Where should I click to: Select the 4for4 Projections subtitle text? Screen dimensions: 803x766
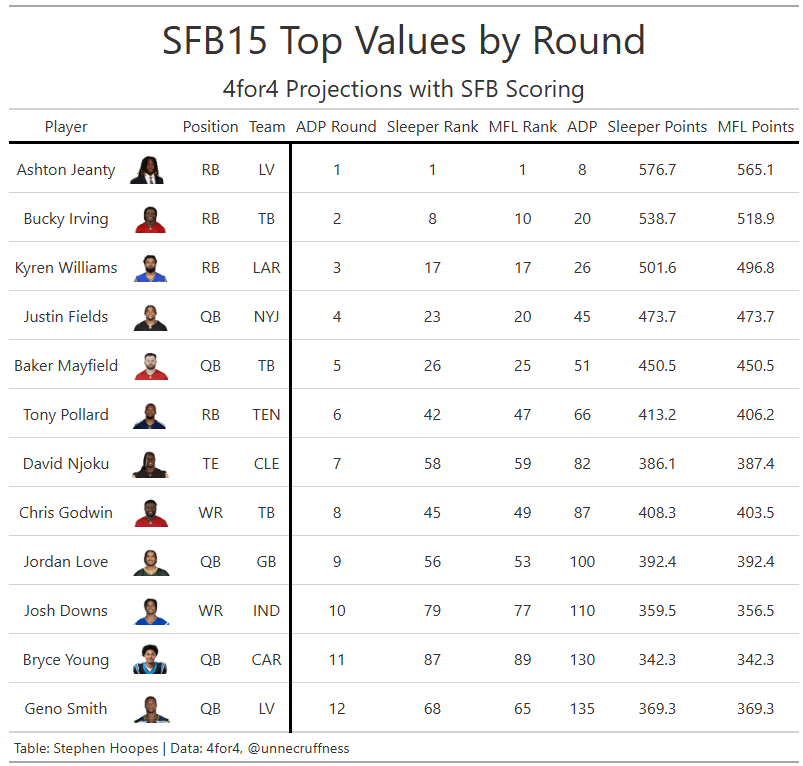(x=403, y=89)
